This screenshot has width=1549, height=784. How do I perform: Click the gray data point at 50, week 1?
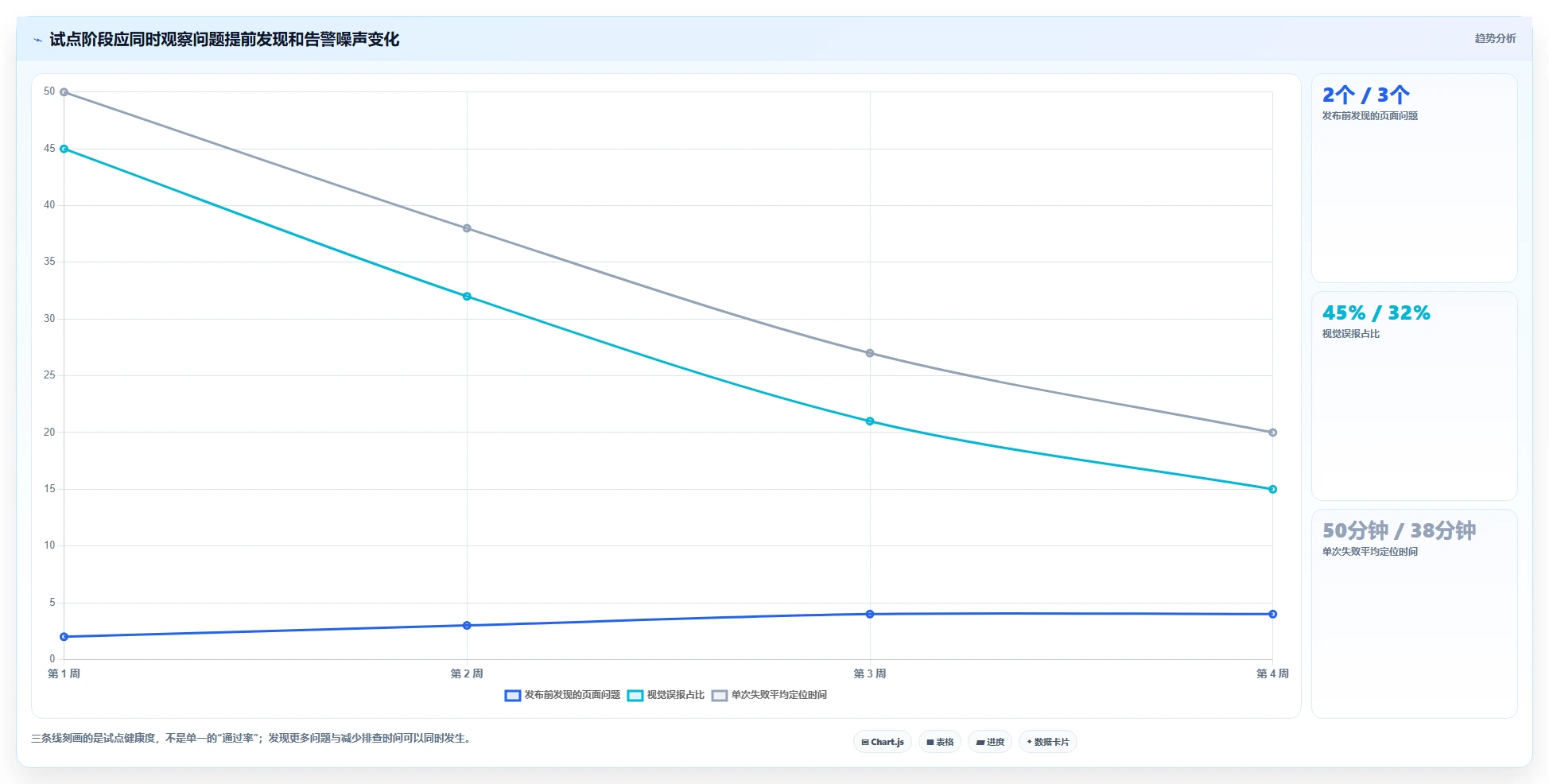pyautogui.click(x=64, y=92)
